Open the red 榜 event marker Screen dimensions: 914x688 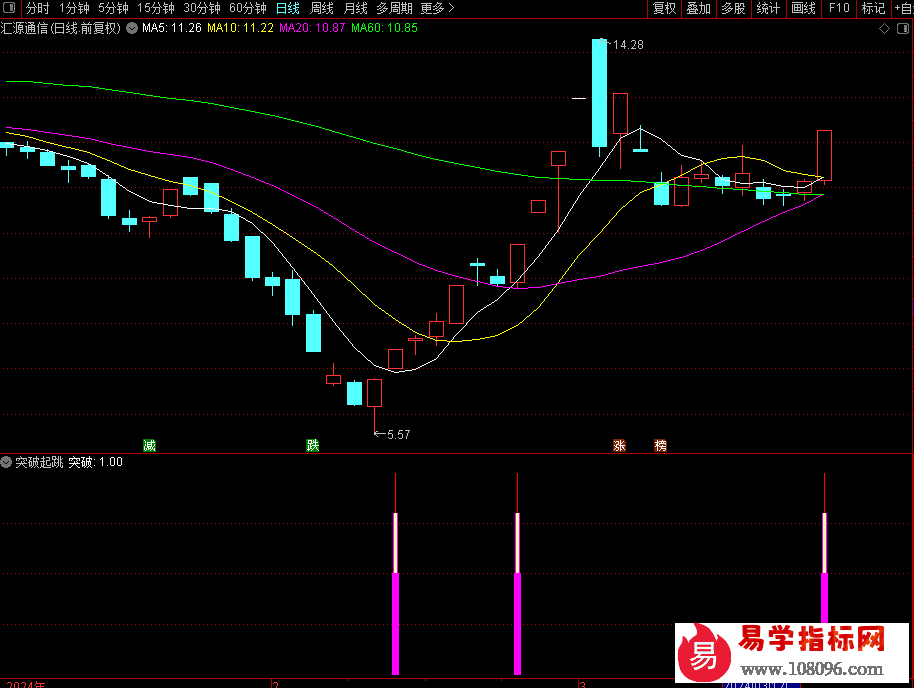[660, 446]
